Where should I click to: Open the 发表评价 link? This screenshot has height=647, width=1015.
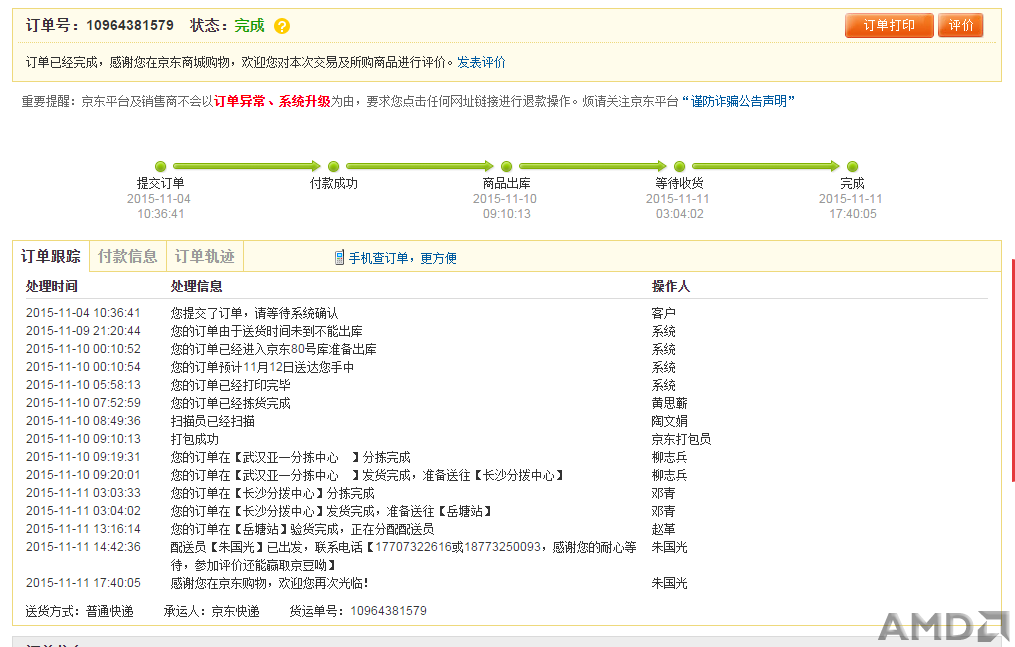[x=481, y=62]
